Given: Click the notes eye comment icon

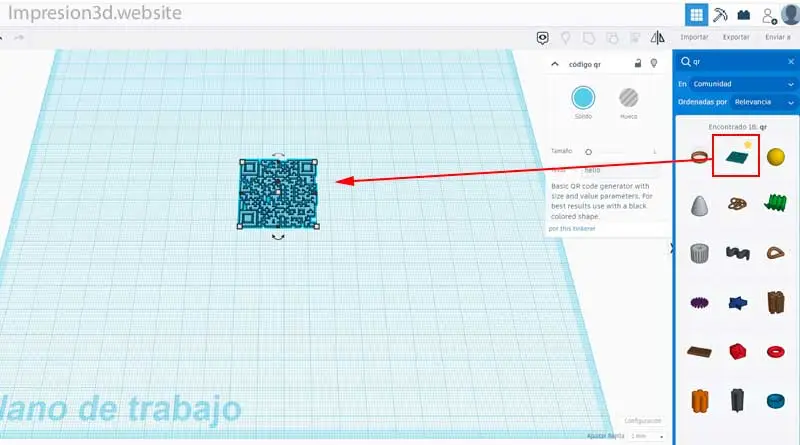Looking at the screenshot, I should point(542,38).
